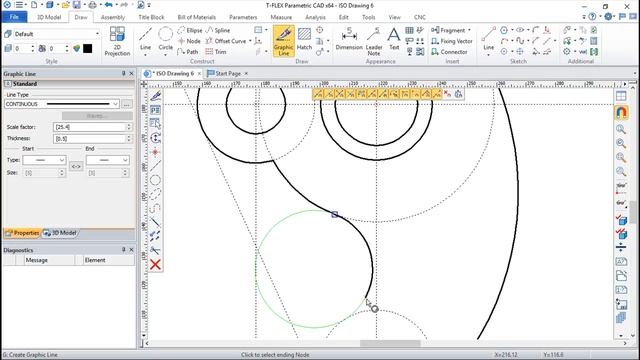640x360 pixels.
Task: Select the Node tool
Action: 189,41
